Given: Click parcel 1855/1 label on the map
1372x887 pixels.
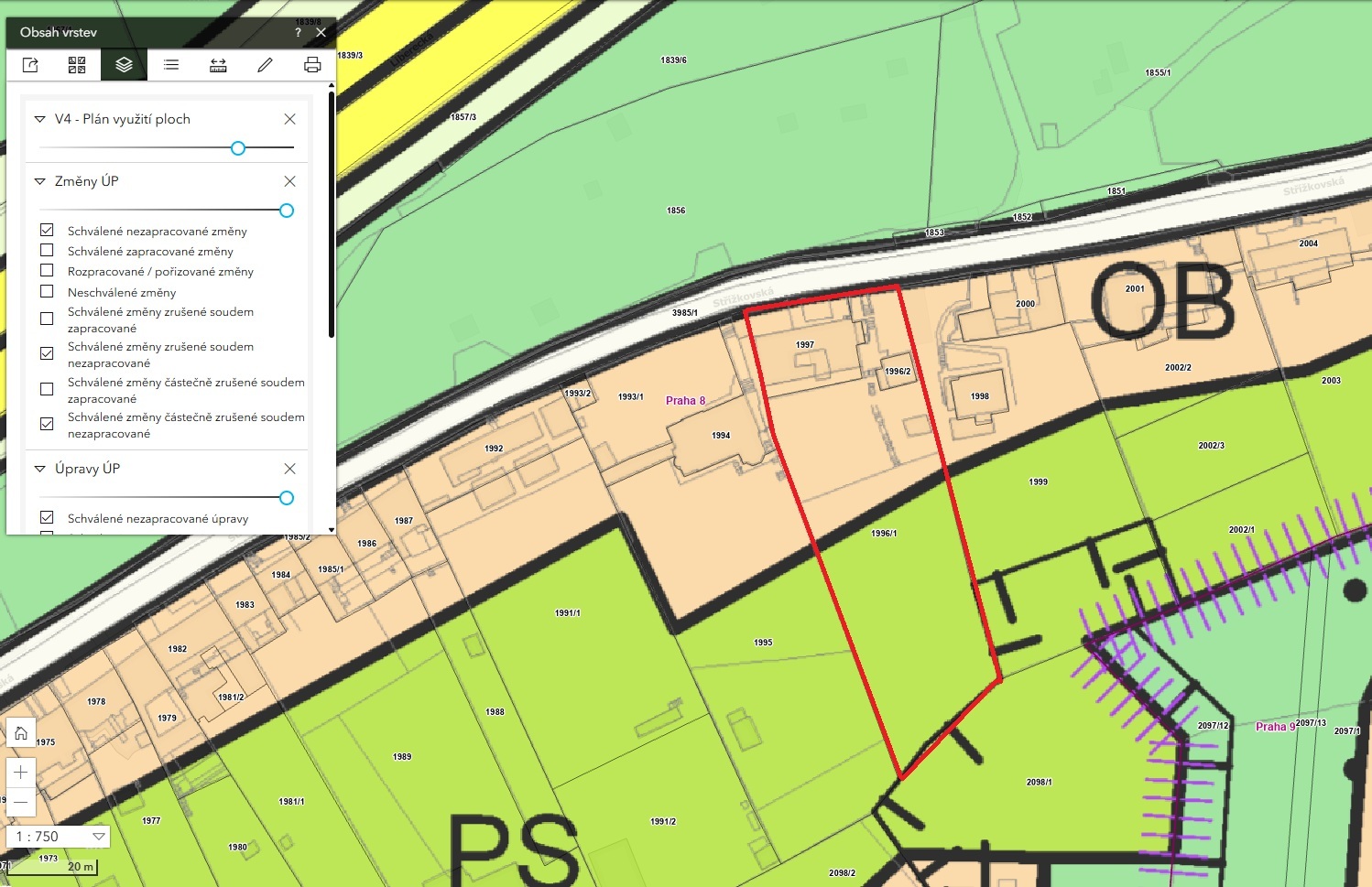Looking at the screenshot, I should (1158, 72).
